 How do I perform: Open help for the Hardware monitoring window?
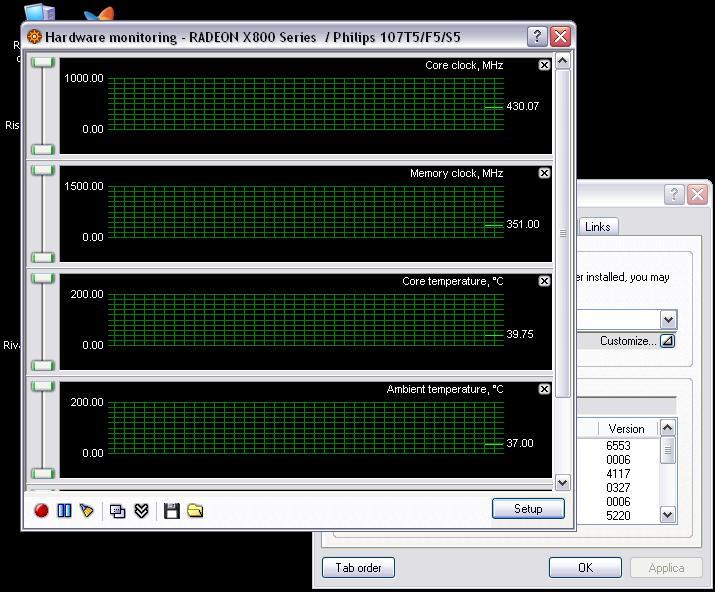[537, 36]
